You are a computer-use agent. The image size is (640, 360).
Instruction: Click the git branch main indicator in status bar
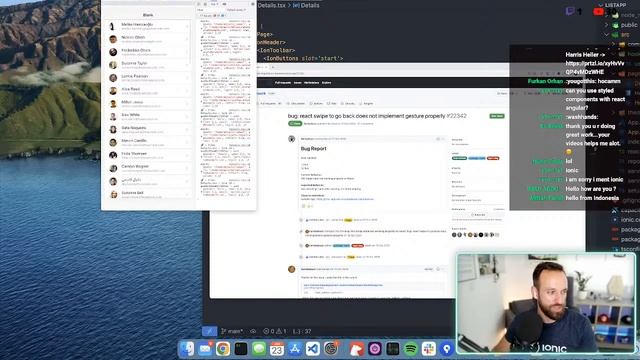click(x=232, y=331)
